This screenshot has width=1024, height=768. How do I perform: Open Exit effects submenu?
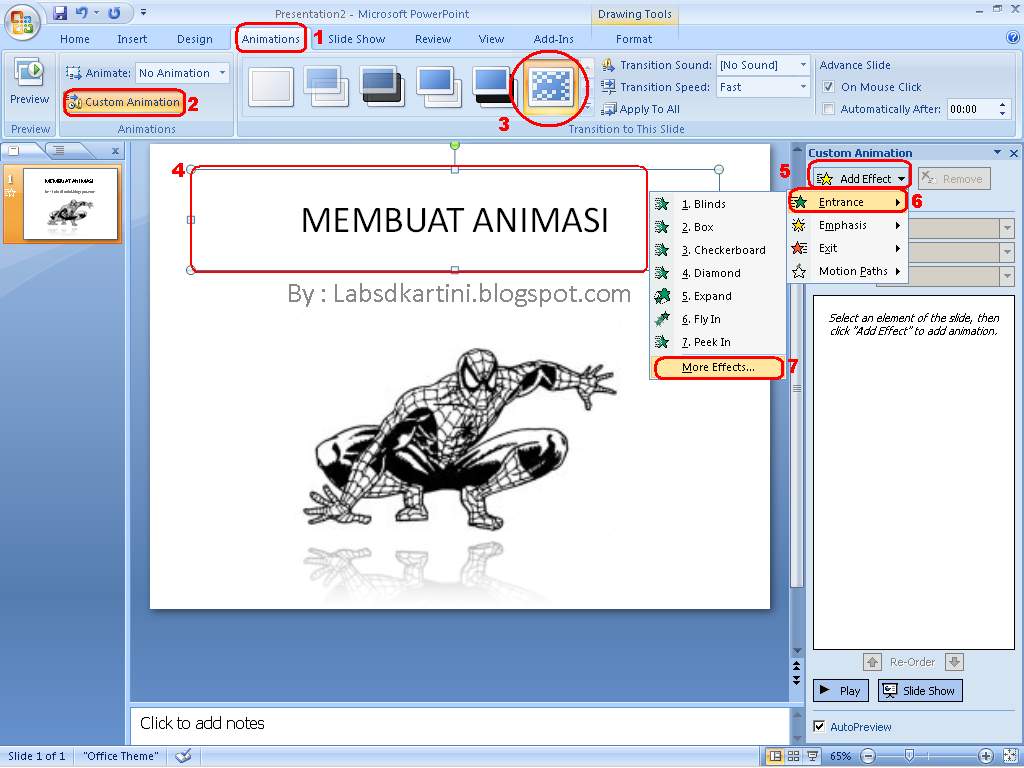pos(848,248)
